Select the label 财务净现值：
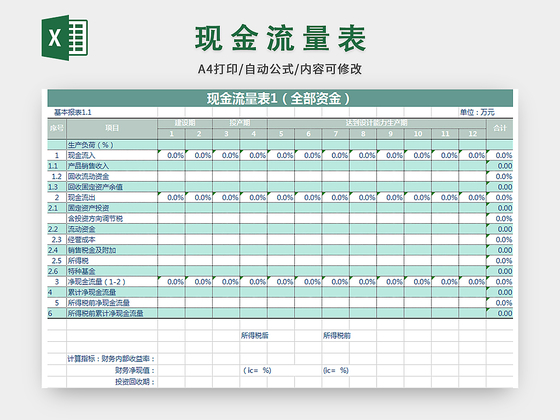Screen dimensions: 560x420 click(135, 370)
